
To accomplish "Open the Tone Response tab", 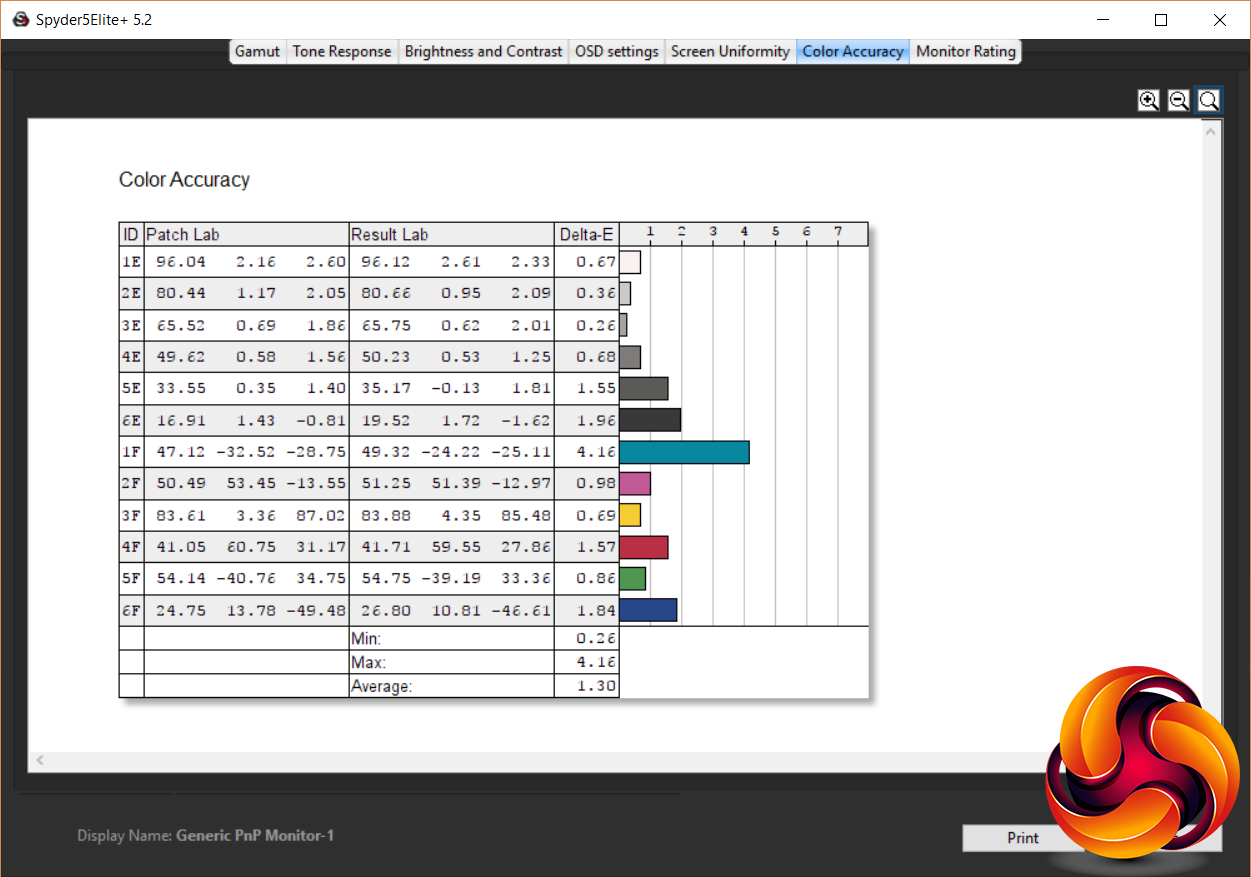I will tap(342, 51).
